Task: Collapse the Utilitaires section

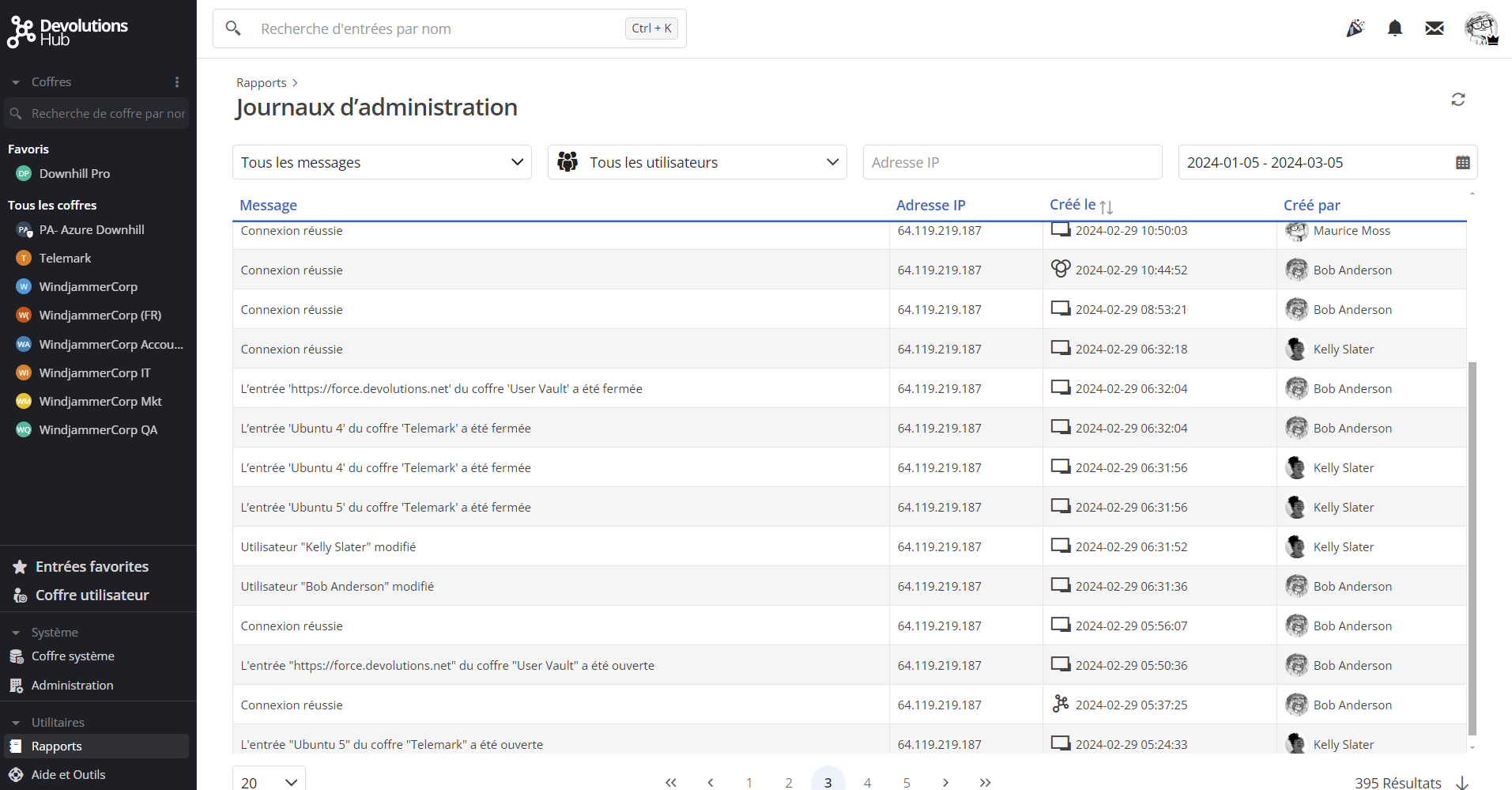Action: pyautogui.click(x=16, y=723)
